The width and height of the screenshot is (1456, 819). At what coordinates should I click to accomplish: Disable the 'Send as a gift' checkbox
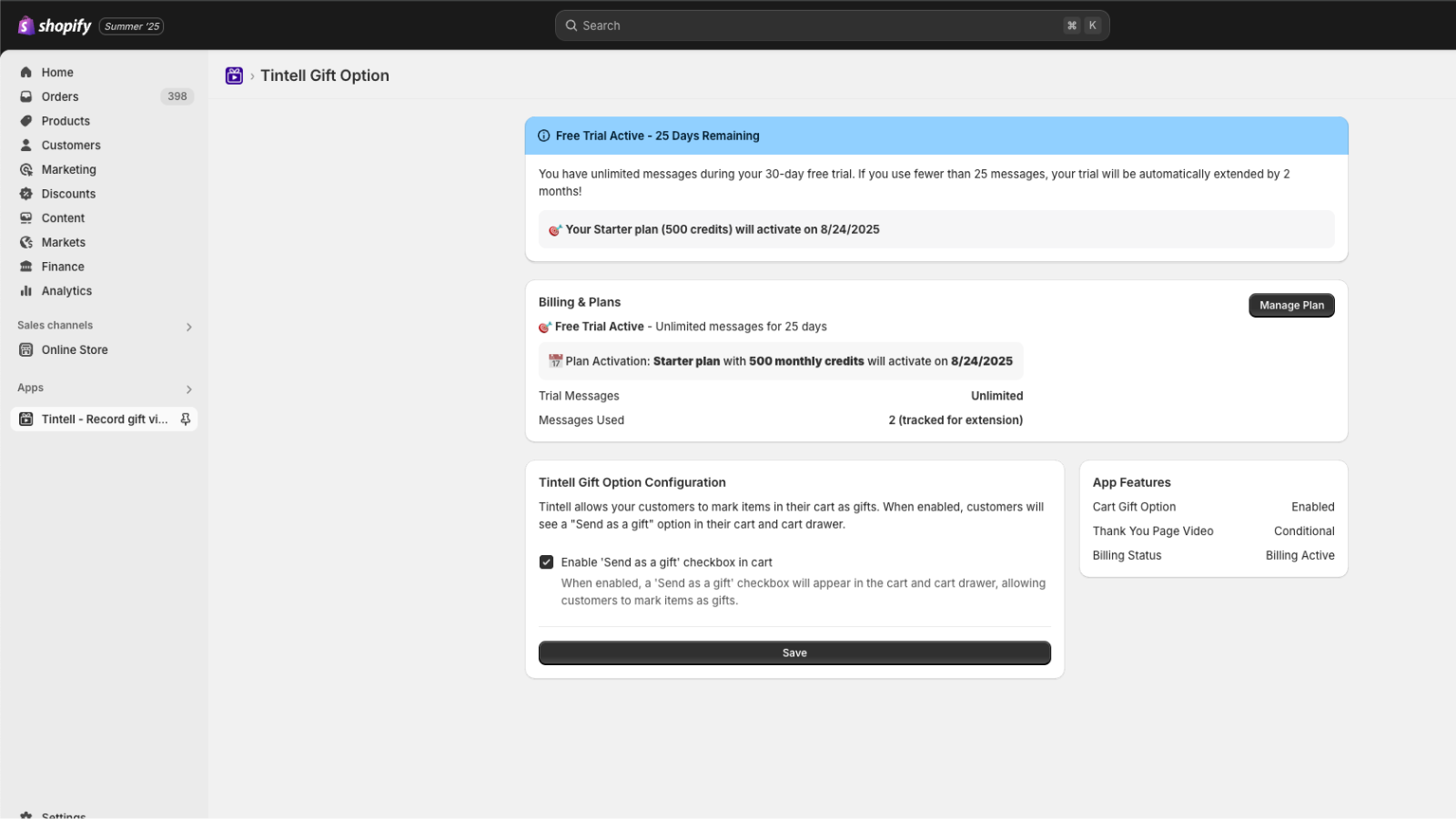[x=547, y=561]
